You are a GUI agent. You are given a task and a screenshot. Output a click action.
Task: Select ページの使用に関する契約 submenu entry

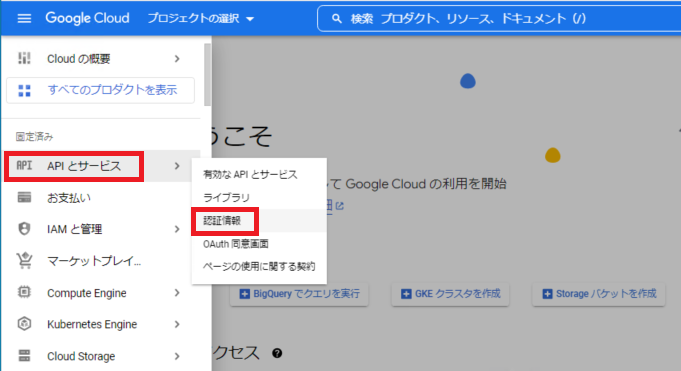point(259,266)
